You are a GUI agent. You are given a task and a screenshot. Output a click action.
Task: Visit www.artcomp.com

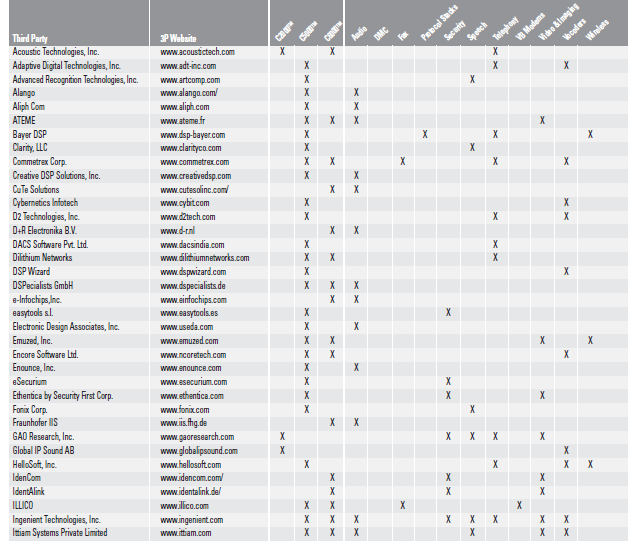(190, 80)
